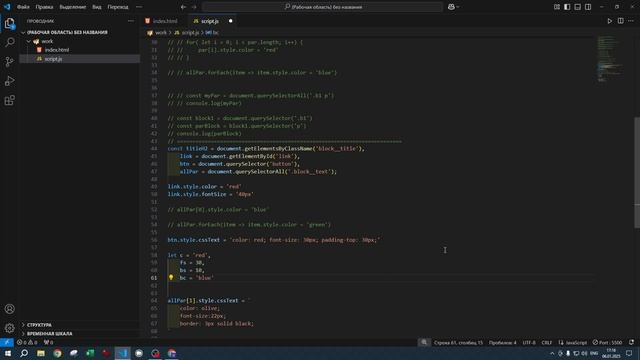Toggle primary sidebar visibility
The height and width of the screenshot is (360, 640).
click(x=567, y=7)
